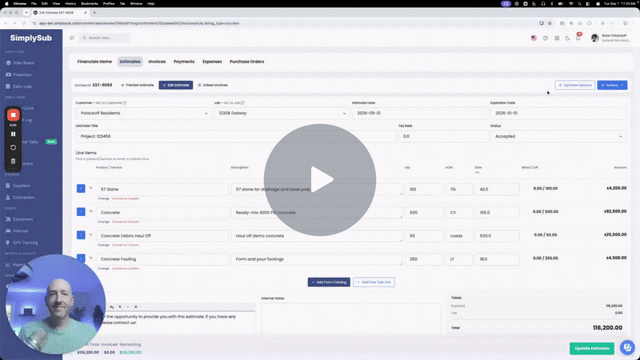The width and height of the screenshot is (640, 360).
Task: Click the Edit Estimate button
Action: tap(176, 85)
